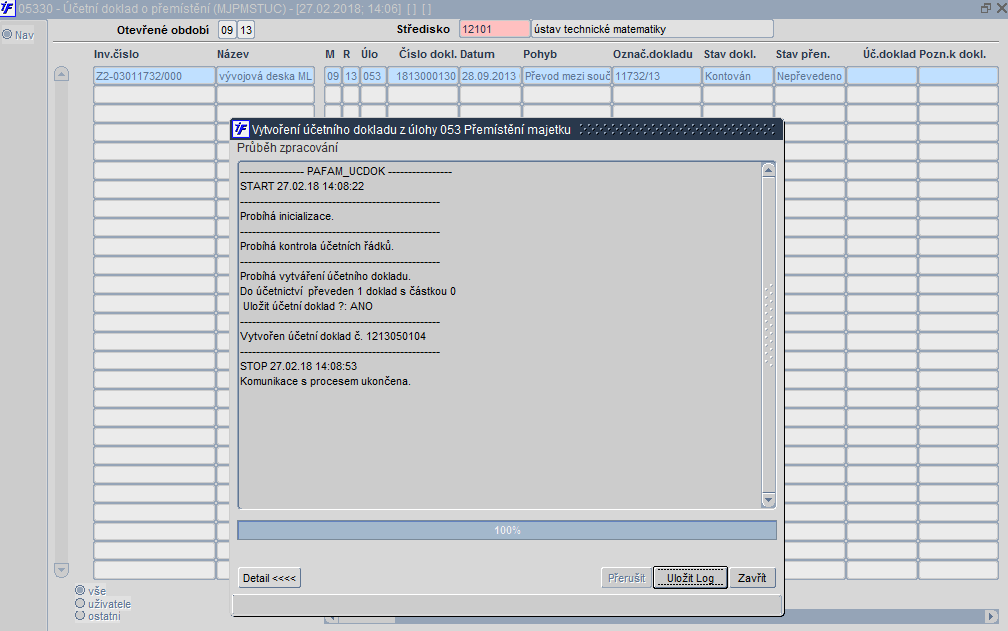Click the Úlo cell showing 053
This screenshot has width=1008, height=631.
[x=373, y=76]
